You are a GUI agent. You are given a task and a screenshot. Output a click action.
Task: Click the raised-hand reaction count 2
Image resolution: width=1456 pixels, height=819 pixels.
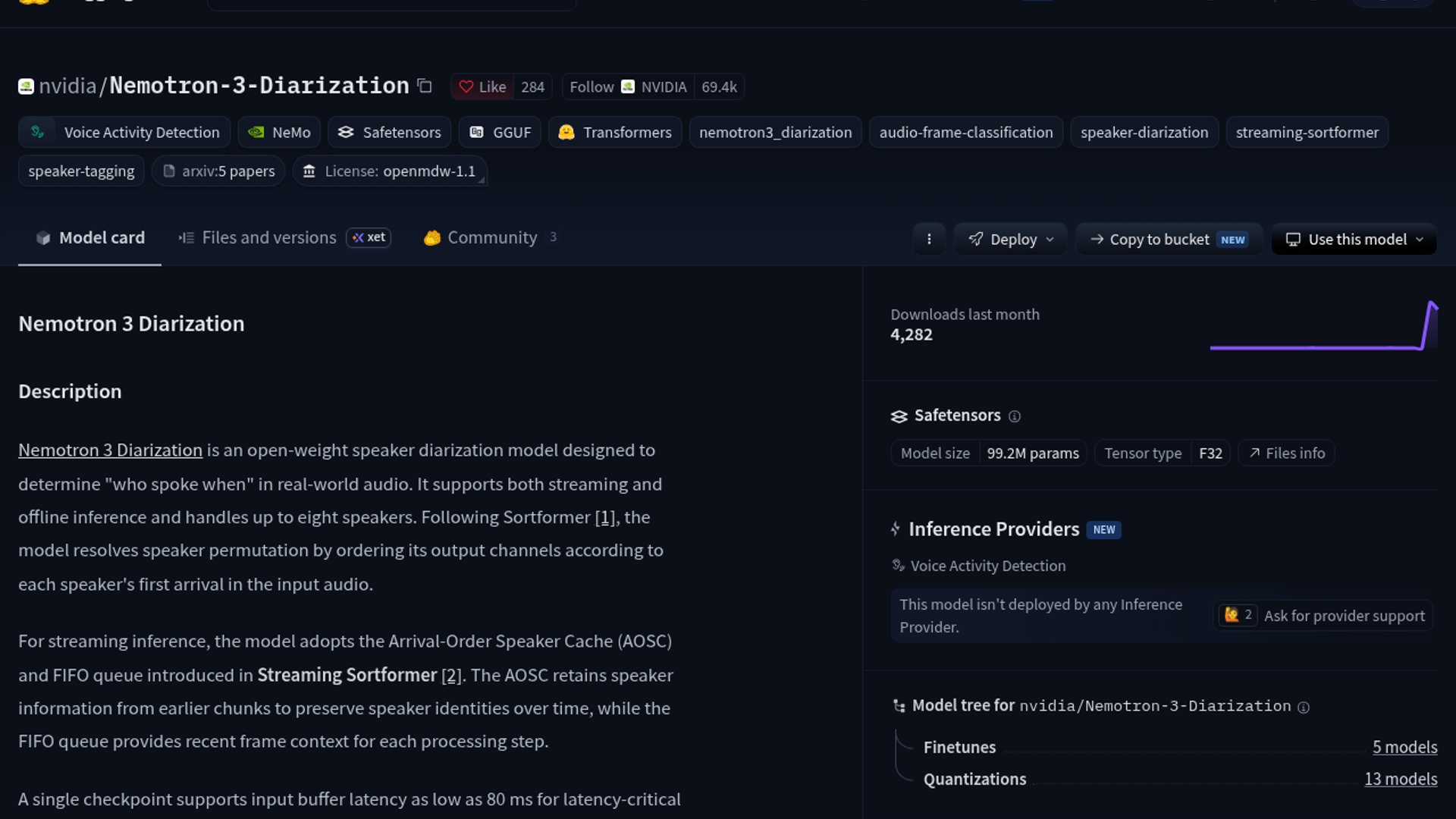point(1238,615)
